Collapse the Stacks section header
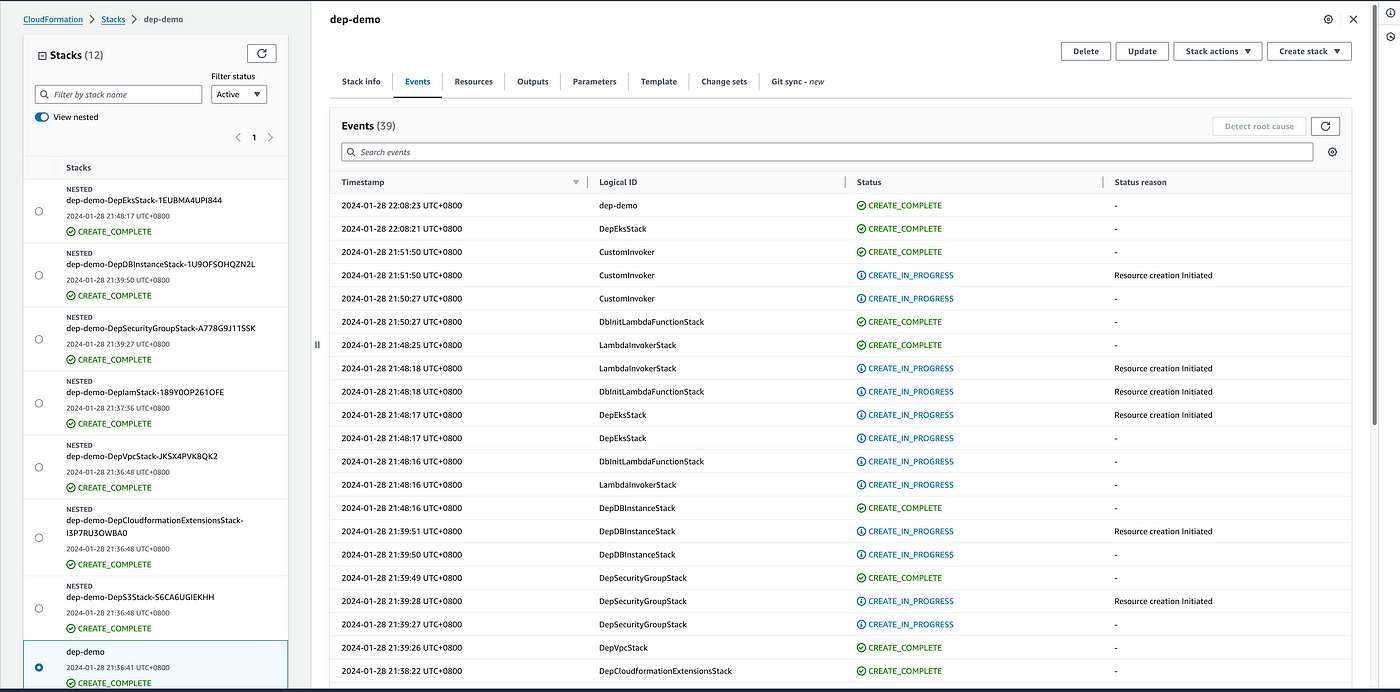 tap(41, 56)
